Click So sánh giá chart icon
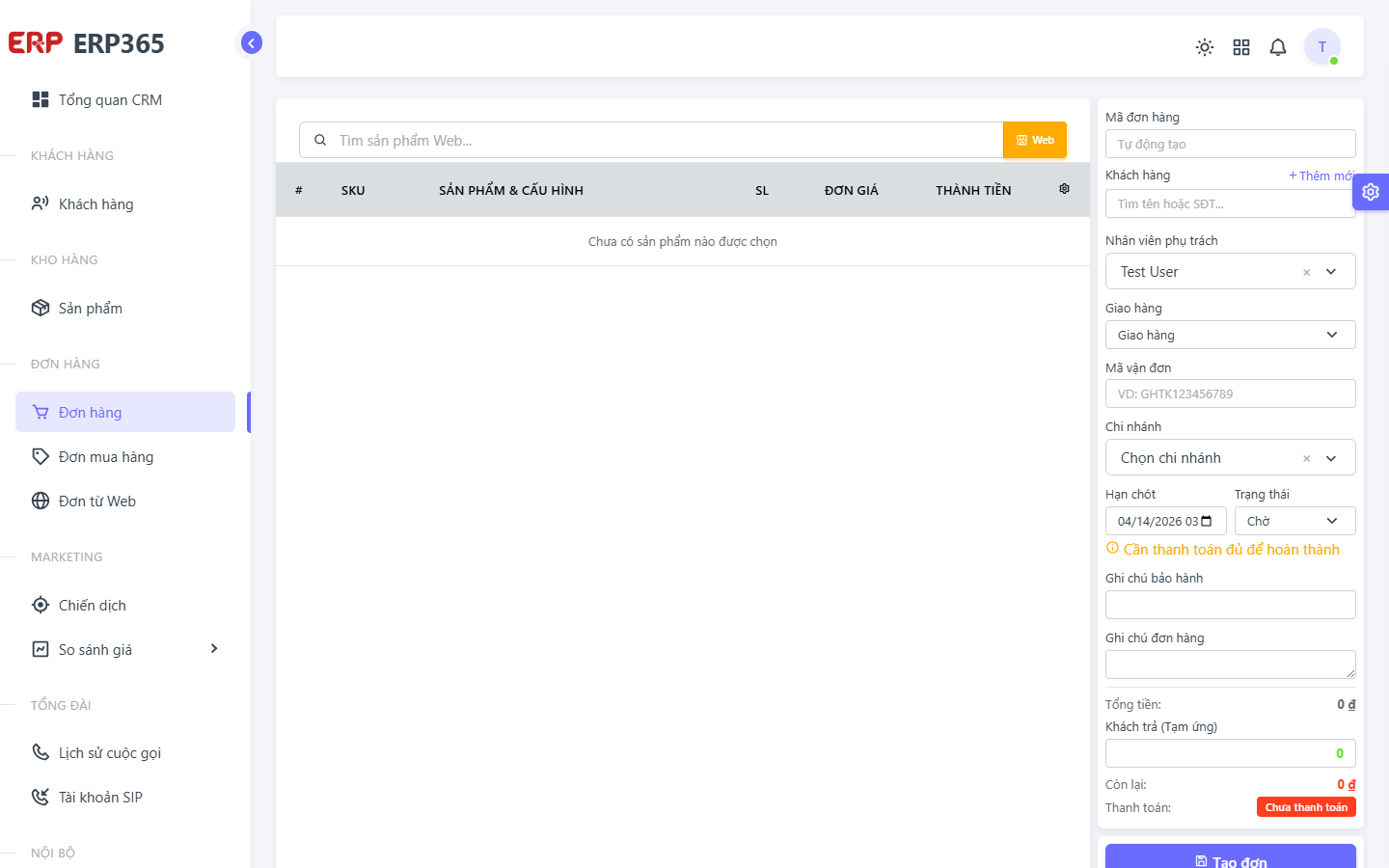This screenshot has width=1389, height=868. [x=41, y=649]
